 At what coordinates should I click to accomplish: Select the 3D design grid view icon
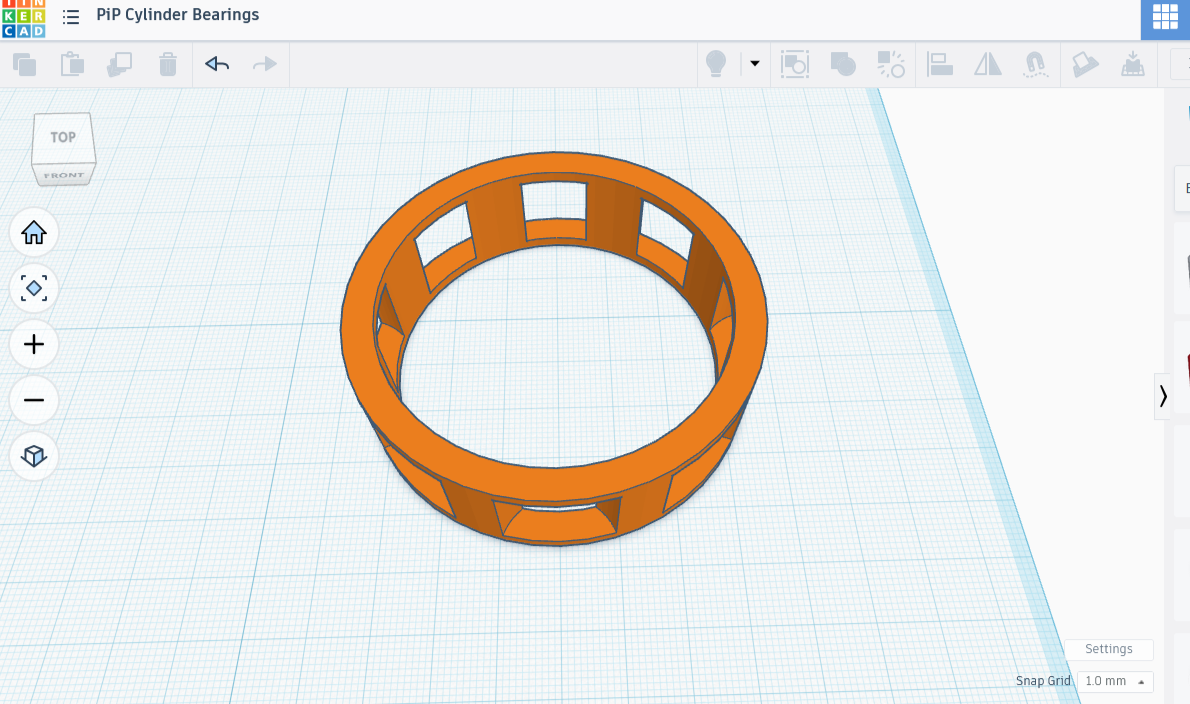1165,17
